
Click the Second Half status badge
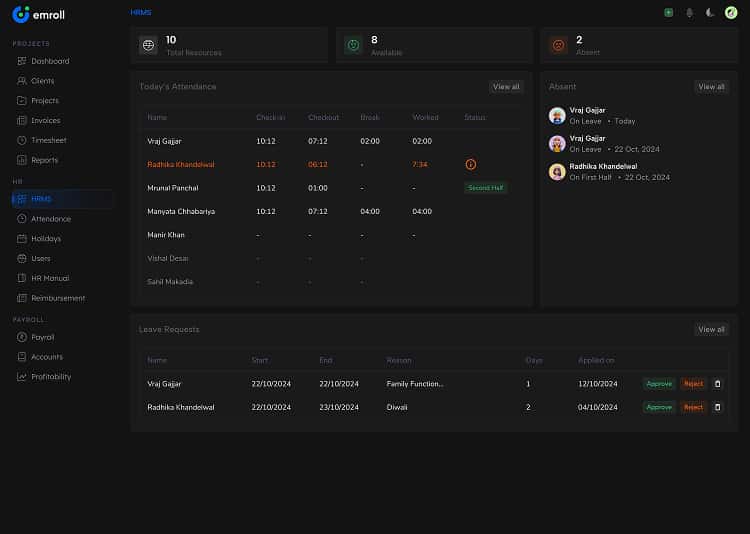click(486, 188)
